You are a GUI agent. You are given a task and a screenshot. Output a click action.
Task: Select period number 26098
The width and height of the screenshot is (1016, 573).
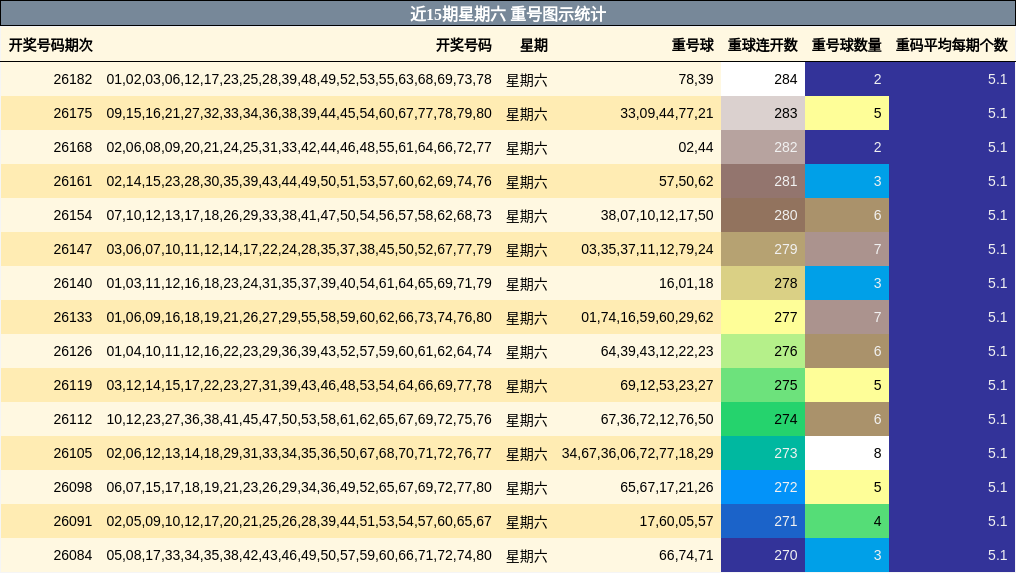click(x=73, y=487)
